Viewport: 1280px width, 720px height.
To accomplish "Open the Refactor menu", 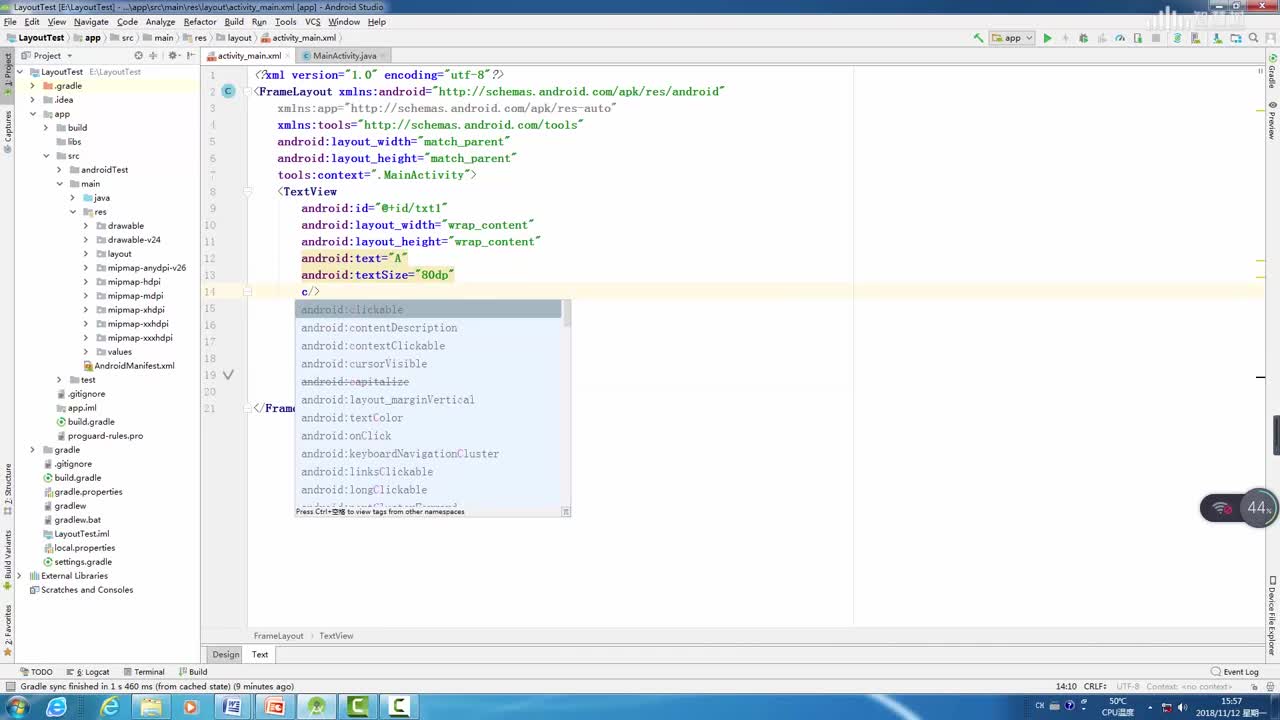I will click(x=200, y=21).
